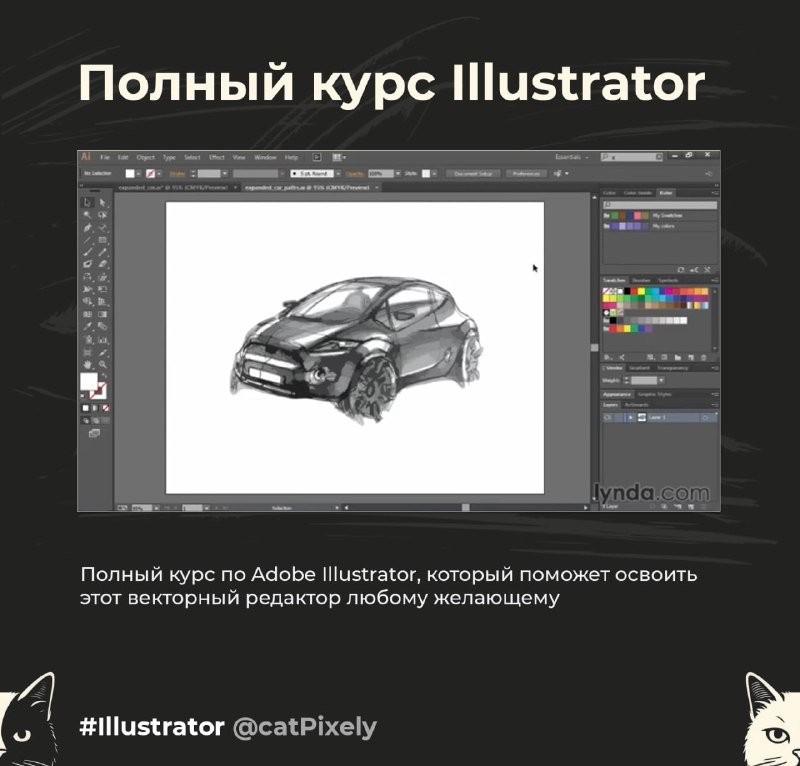Screen dimensions: 800x766
Task: Open the File menu
Action: coord(105,157)
